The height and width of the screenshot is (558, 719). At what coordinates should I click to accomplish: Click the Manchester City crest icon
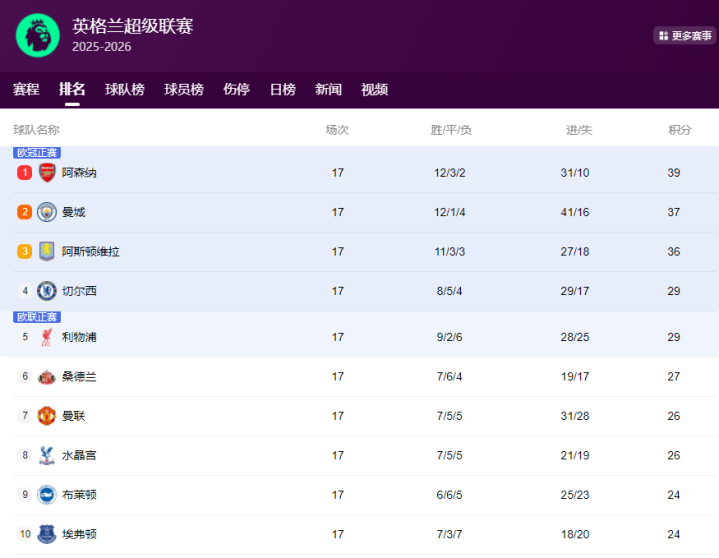point(47,212)
